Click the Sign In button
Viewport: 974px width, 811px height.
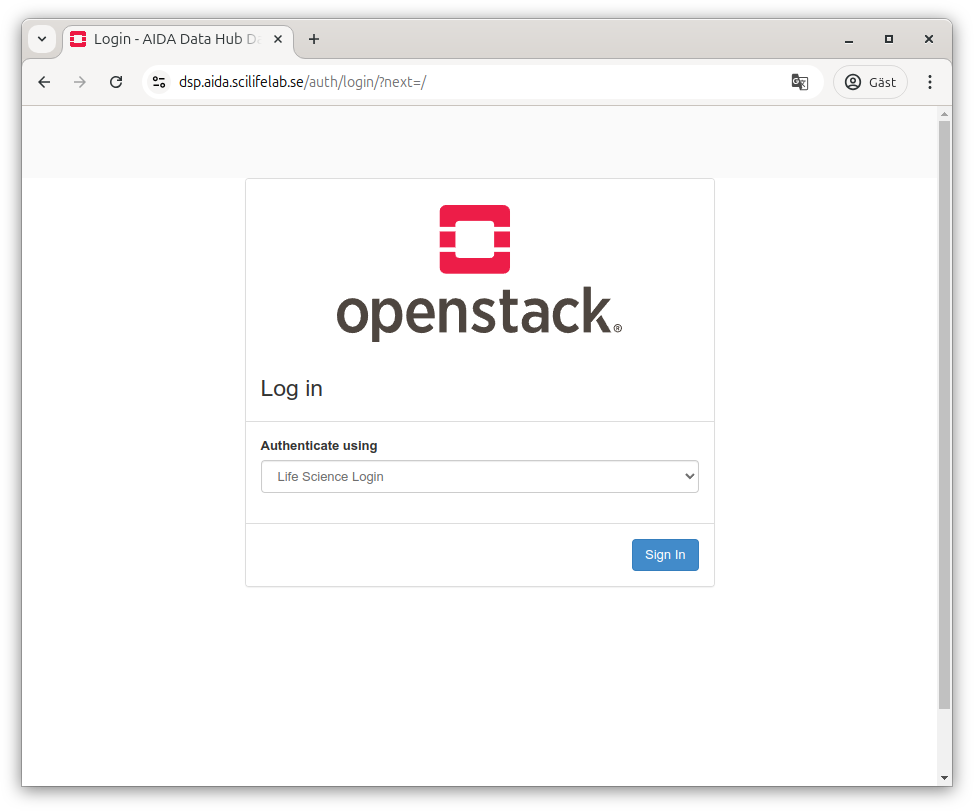pyautogui.click(x=665, y=555)
